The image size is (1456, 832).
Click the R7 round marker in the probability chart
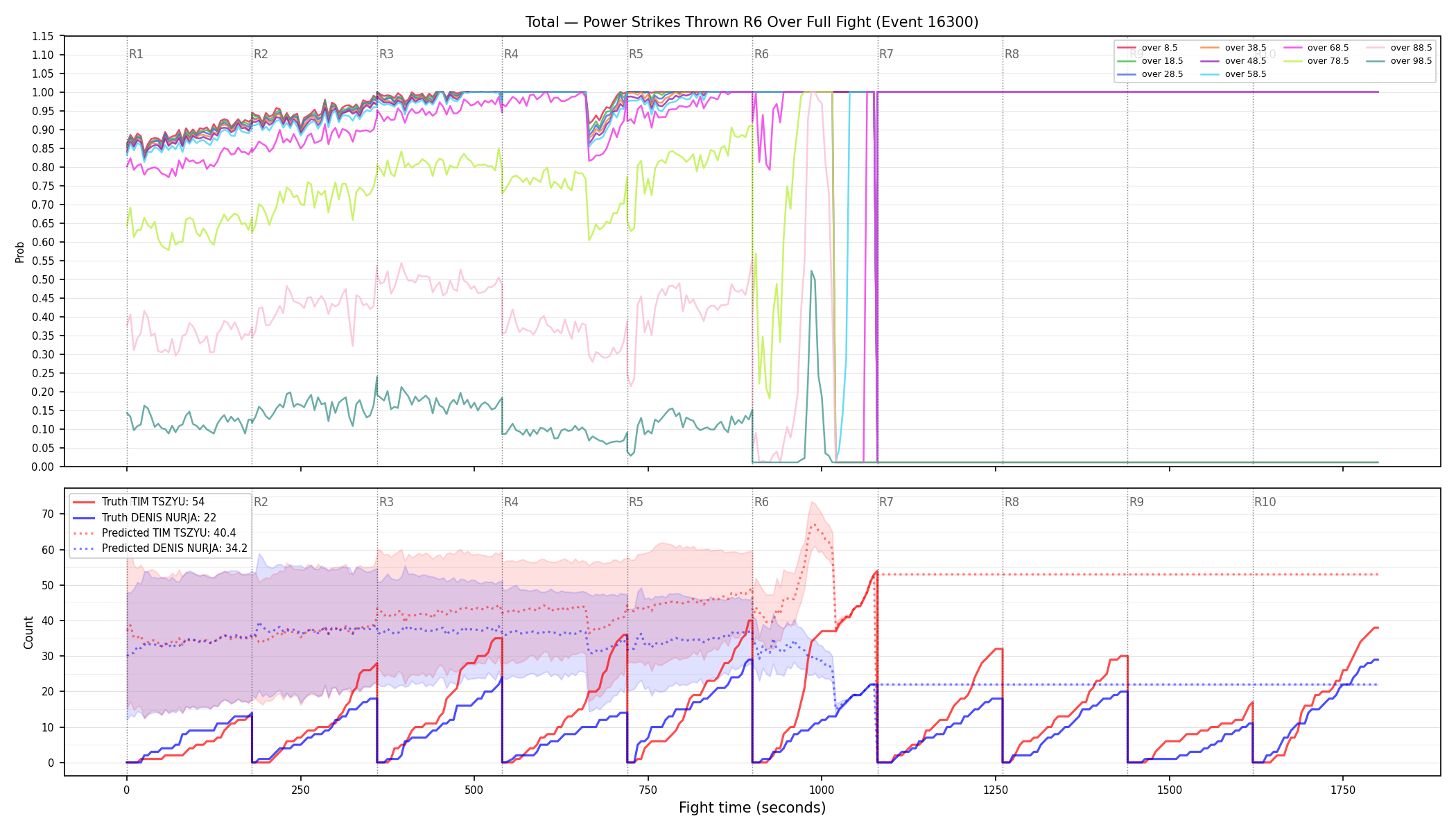pos(886,54)
